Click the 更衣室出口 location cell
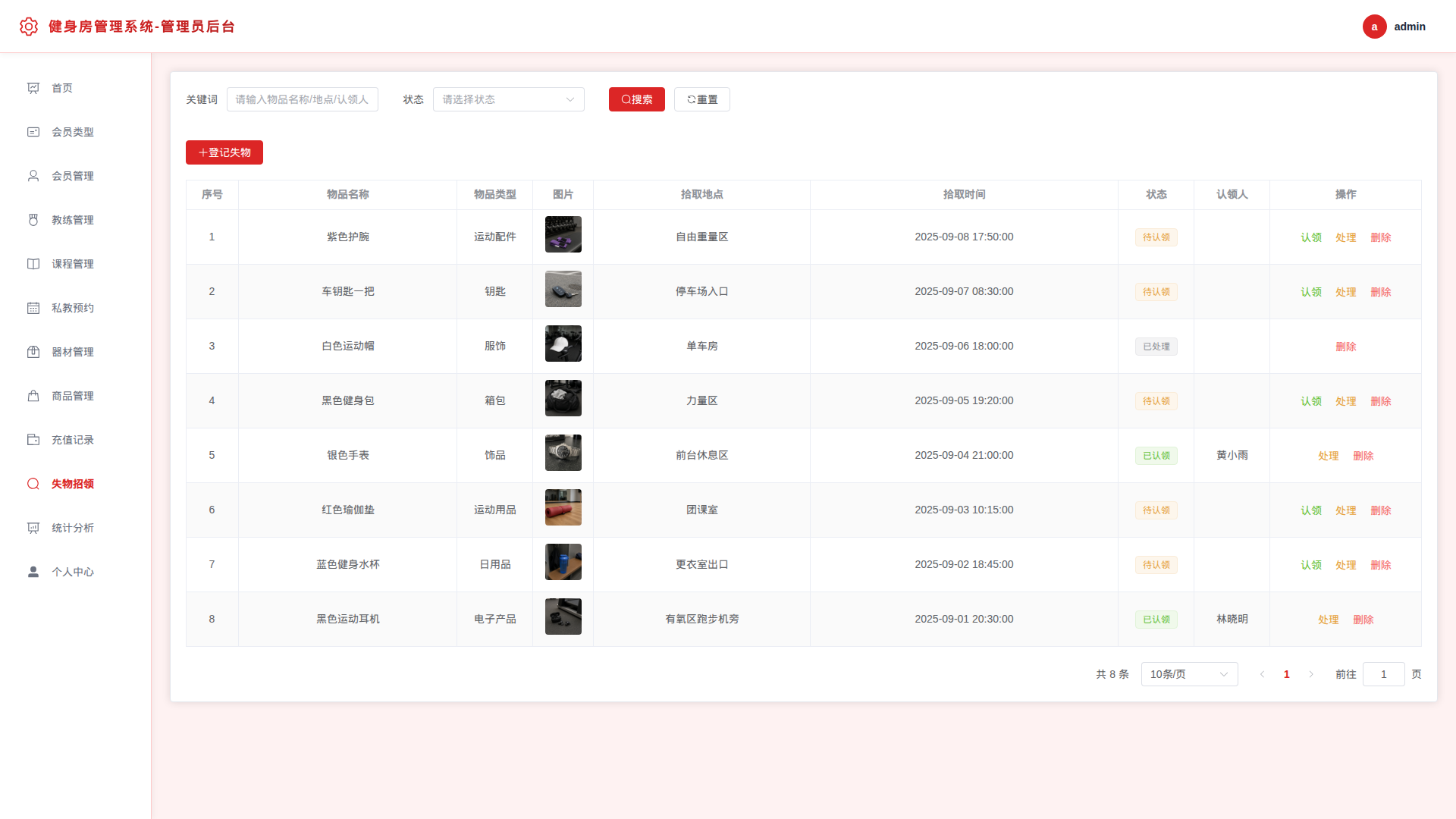 tap(702, 564)
